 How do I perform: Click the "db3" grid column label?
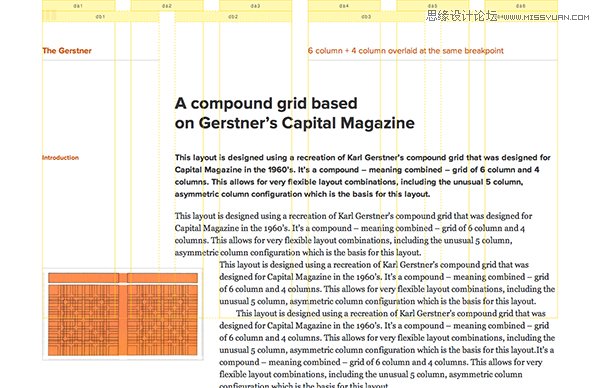(x=366, y=16)
